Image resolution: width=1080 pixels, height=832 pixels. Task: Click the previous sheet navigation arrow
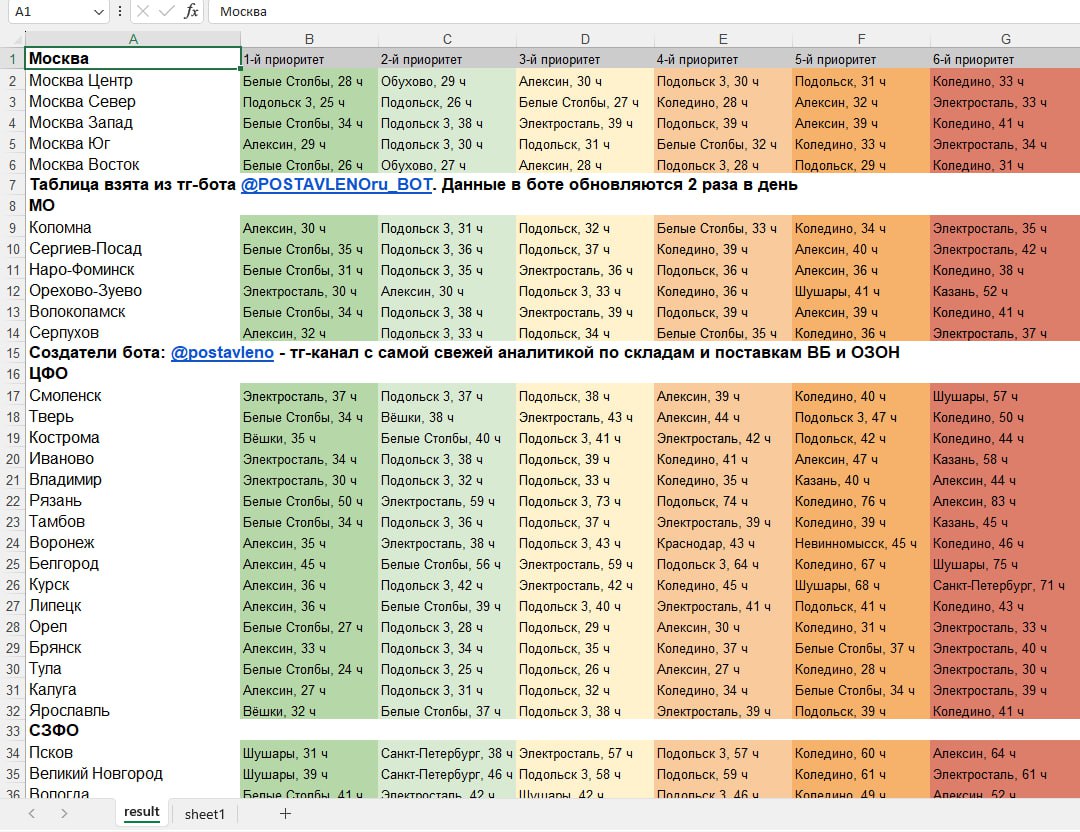pyautogui.click(x=31, y=814)
